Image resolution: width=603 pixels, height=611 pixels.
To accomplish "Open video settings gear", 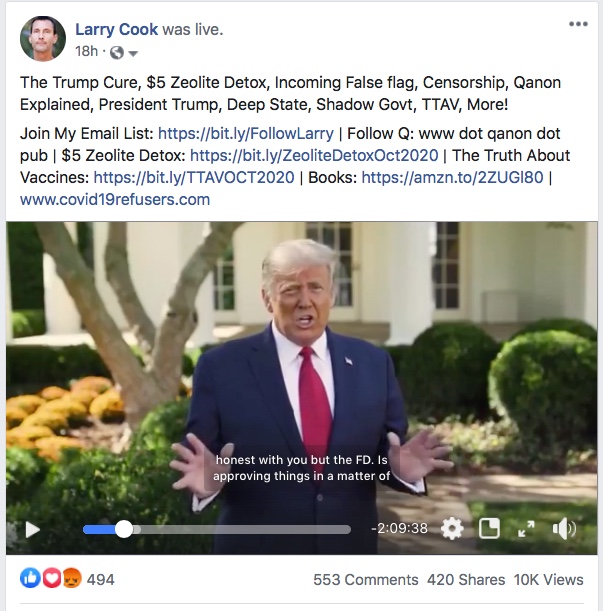I will 452,529.
